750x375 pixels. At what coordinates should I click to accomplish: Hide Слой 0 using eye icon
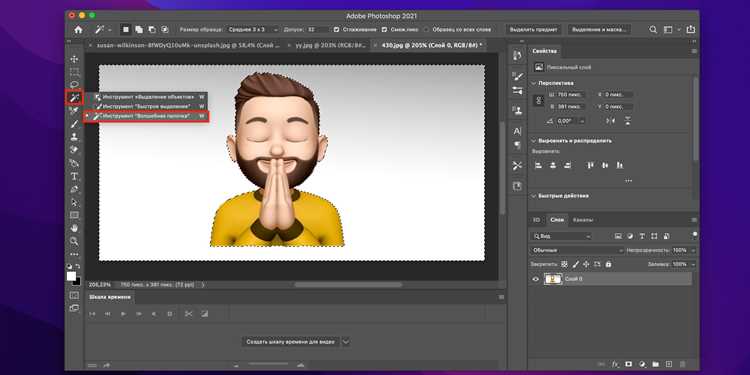pos(536,279)
